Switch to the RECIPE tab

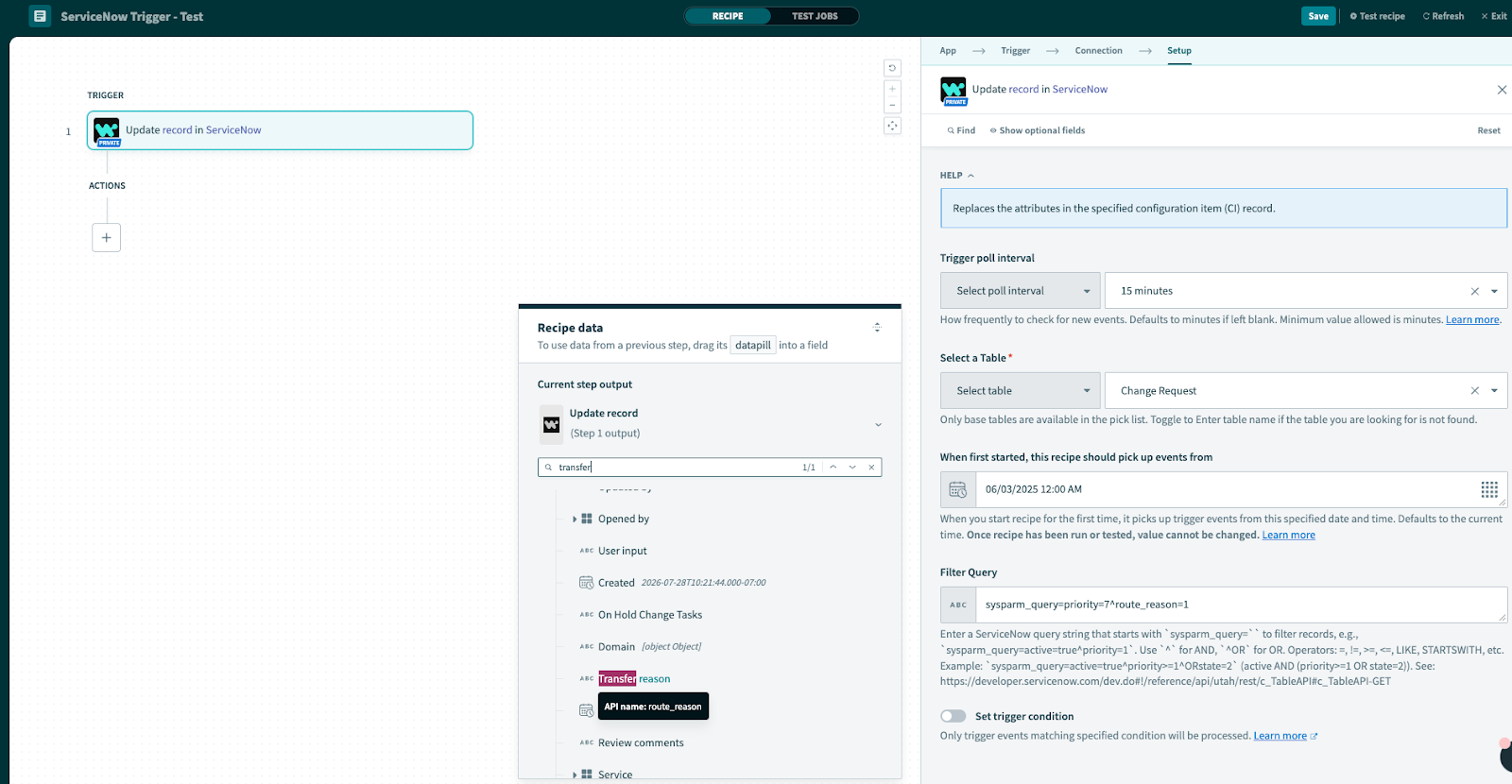point(728,16)
